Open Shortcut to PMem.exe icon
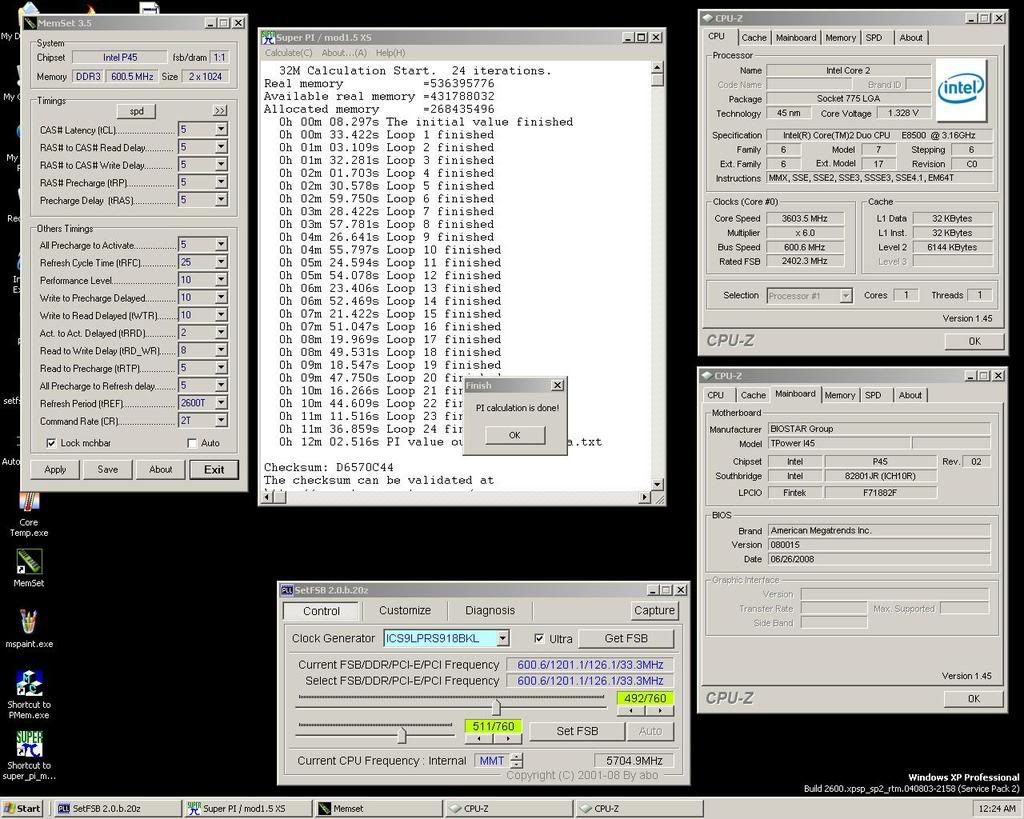This screenshot has width=1024, height=819. pyautogui.click(x=29, y=682)
